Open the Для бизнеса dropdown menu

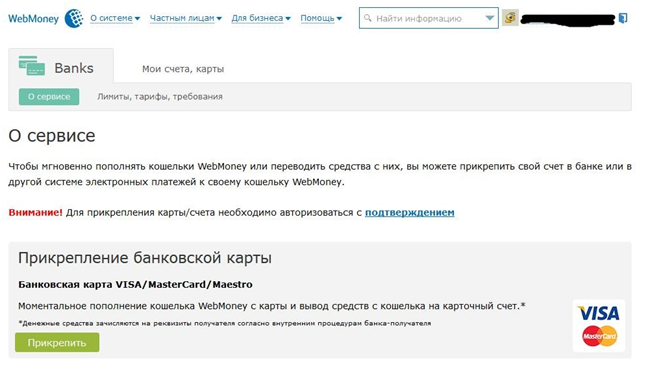point(261,18)
